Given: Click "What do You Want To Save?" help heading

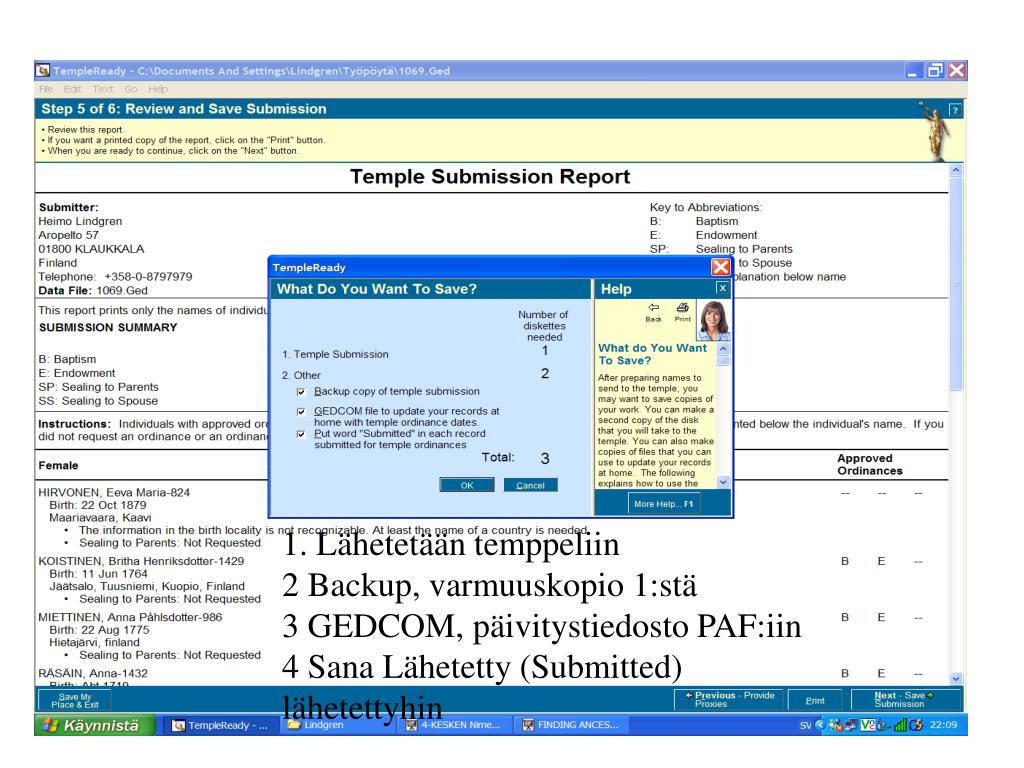Looking at the screenshot, I should [652, 354].
